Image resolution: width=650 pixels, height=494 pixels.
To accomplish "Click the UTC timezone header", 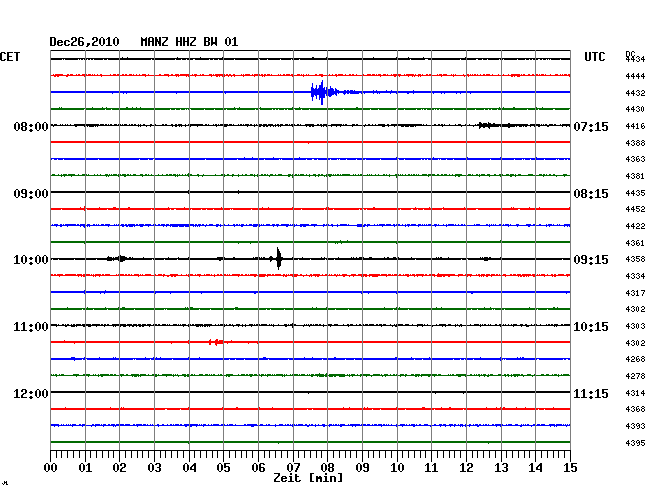I will tap(595, 57).
